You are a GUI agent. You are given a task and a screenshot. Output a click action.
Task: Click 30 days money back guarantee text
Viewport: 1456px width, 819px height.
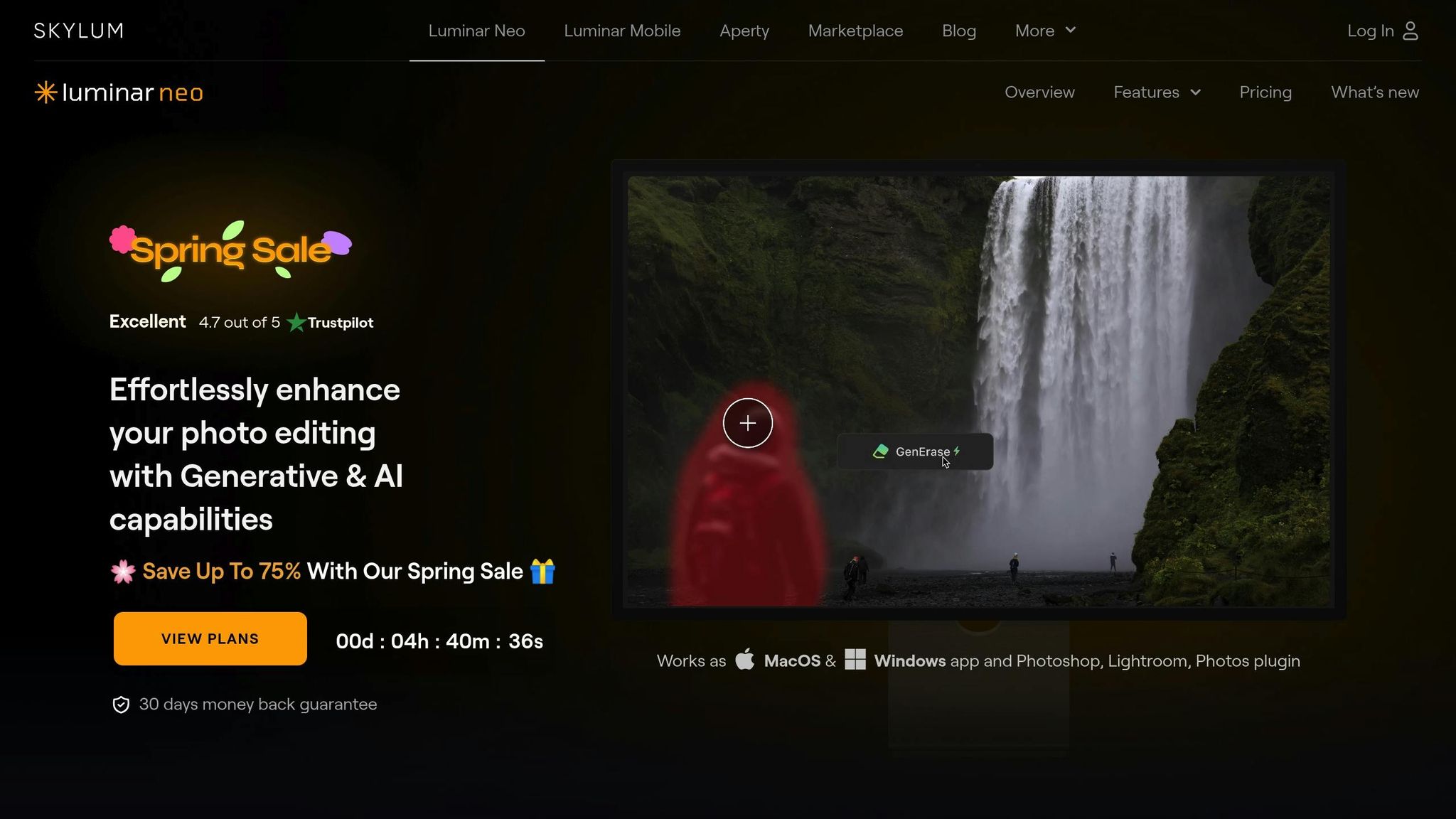(258, 705)
